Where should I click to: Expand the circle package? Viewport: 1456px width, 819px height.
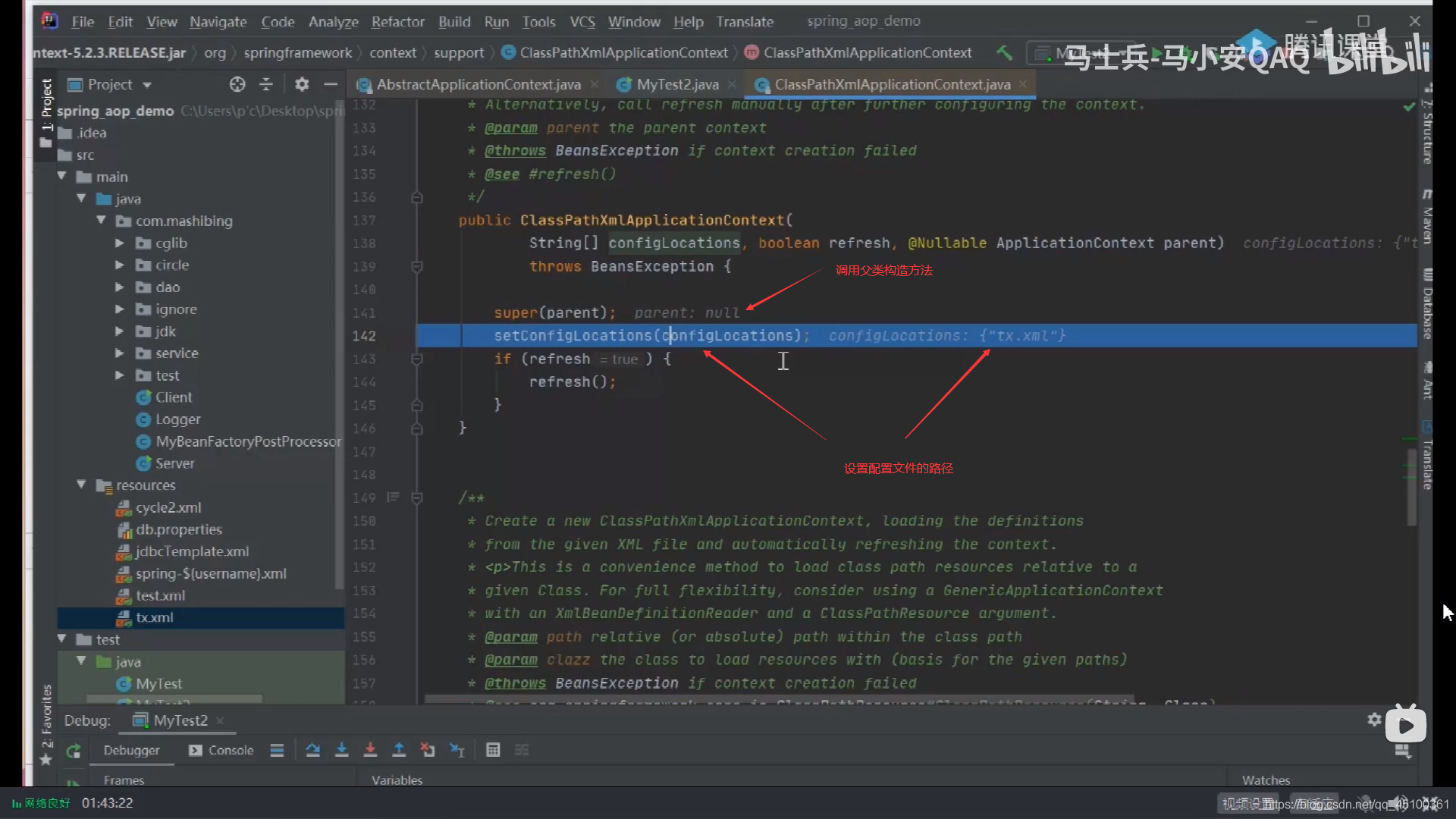[120, 265]
